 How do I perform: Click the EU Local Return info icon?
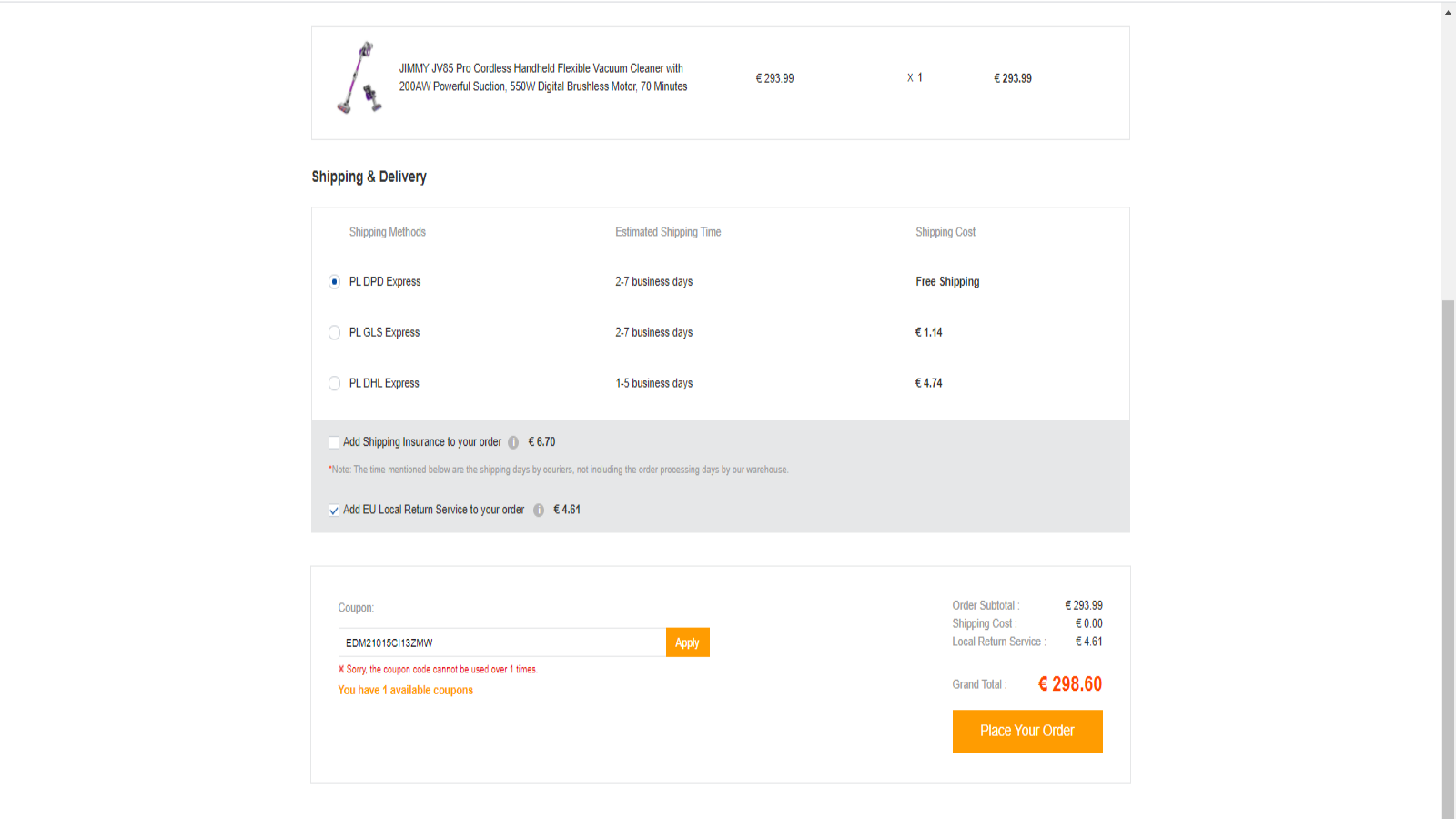tap(539, 511)
